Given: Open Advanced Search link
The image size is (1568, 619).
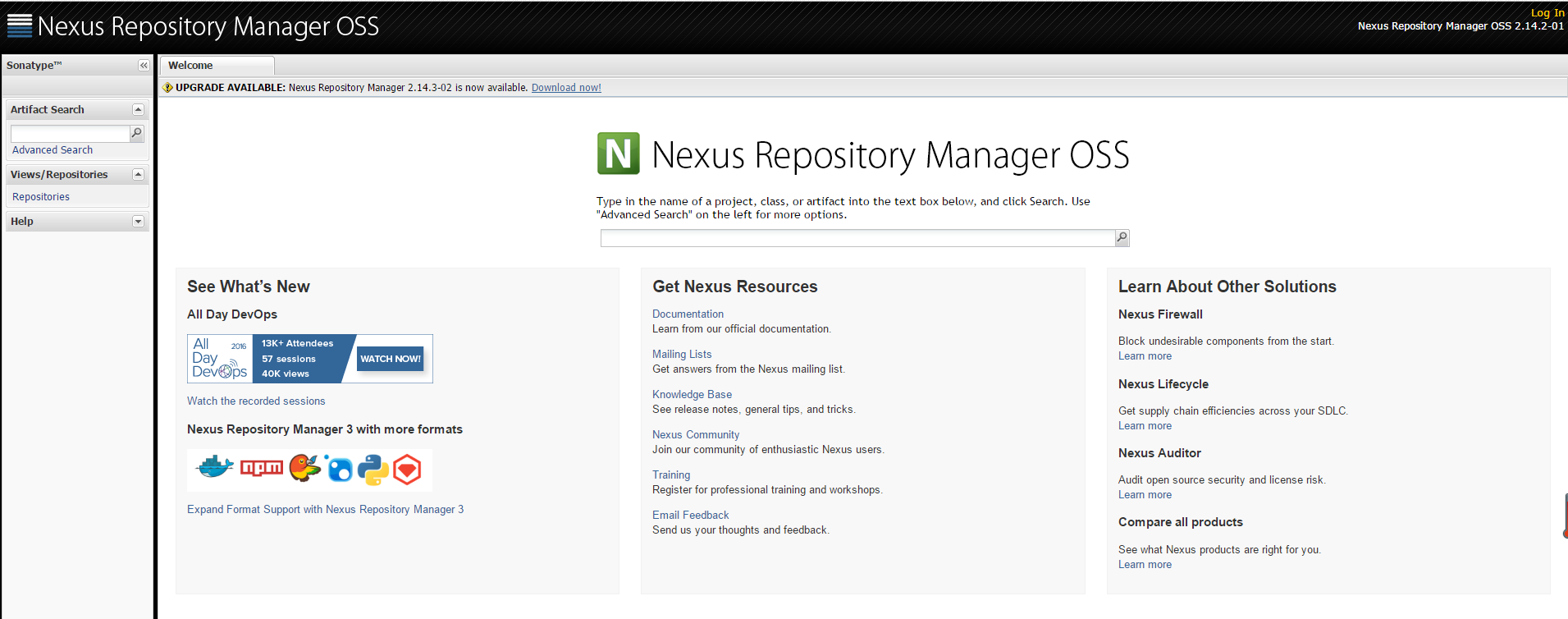Looking at the screenshot, I should tap(53, 150).
